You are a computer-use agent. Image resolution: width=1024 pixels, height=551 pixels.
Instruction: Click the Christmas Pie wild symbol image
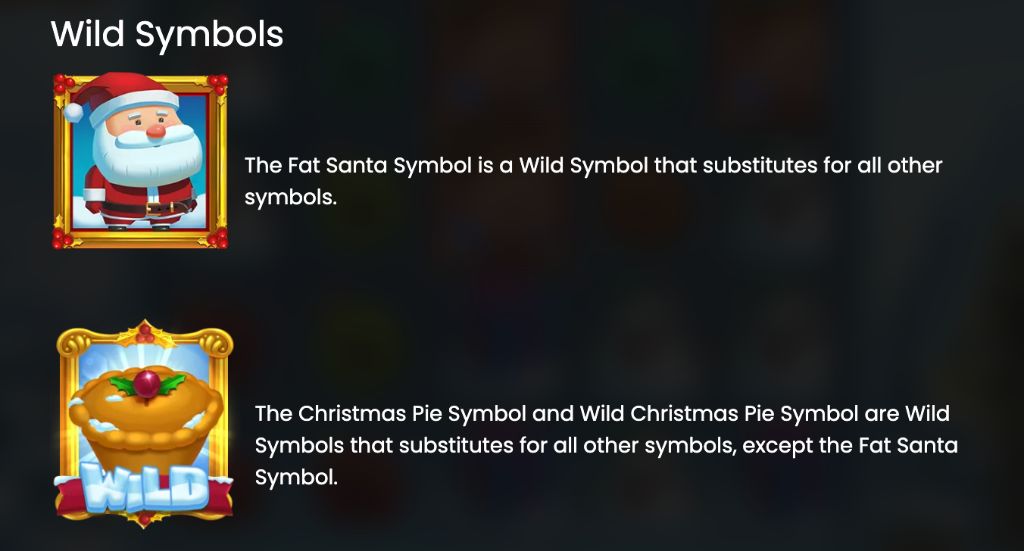tap(145, 425)
